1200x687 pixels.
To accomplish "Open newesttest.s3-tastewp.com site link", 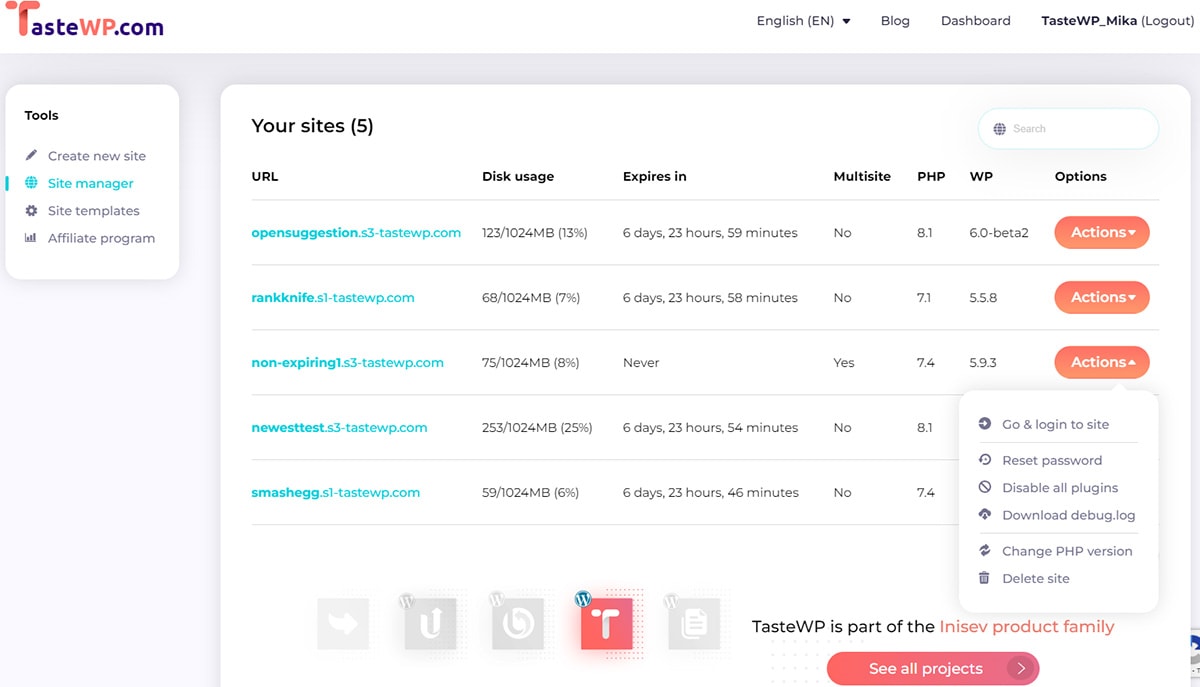I will pyautogui.click(x=339, y=428).
